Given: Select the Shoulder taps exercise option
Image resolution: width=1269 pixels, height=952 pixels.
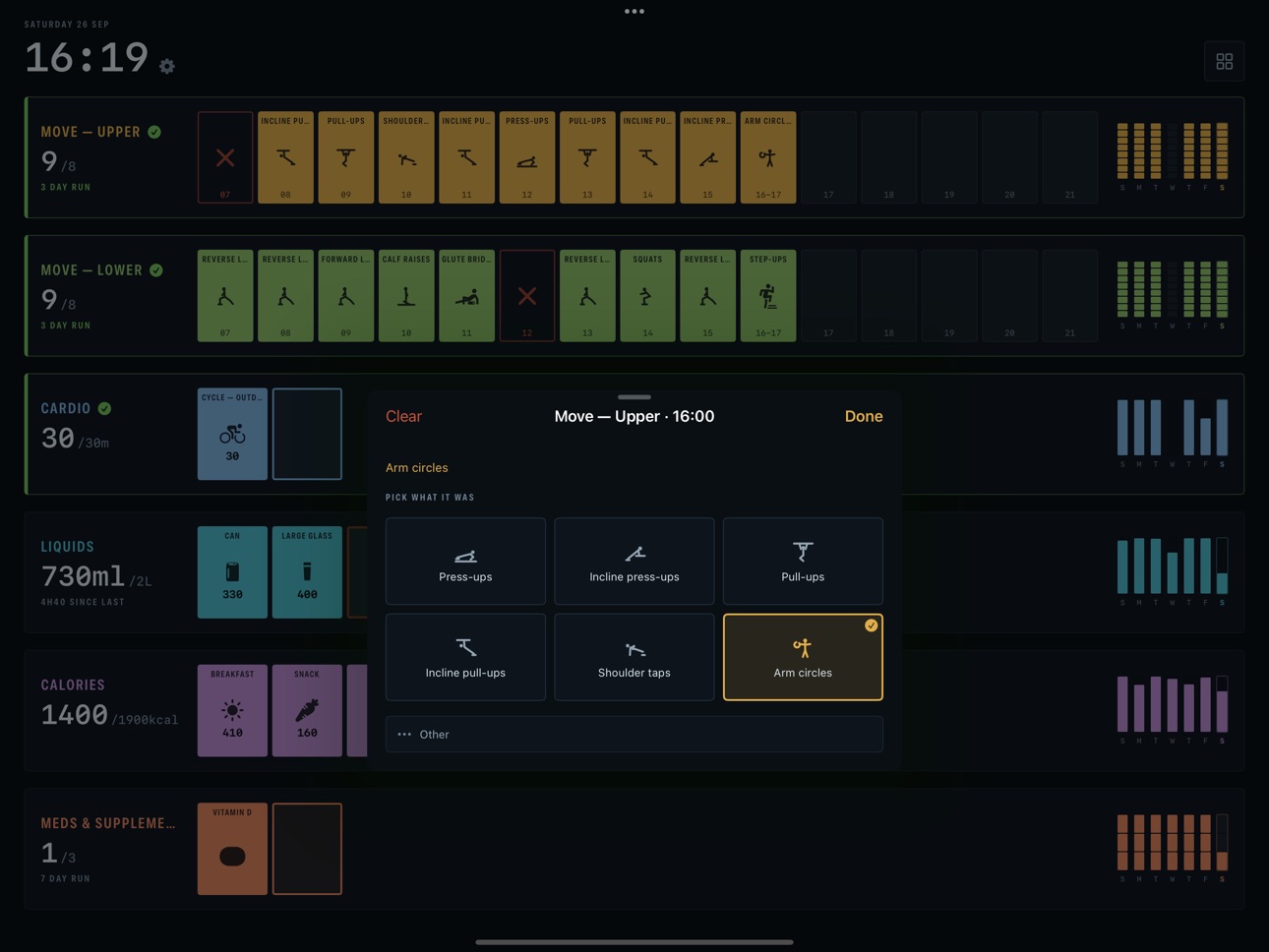Looking at the screenshot, I should click(634, 657).
